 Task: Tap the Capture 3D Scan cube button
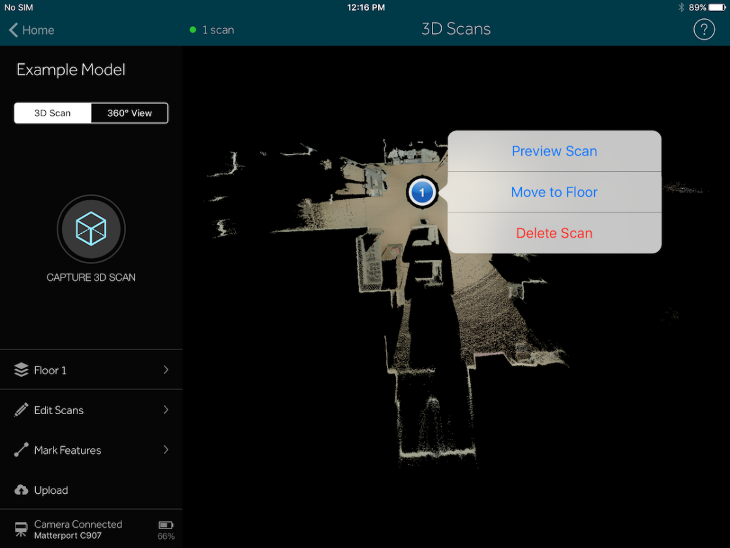pyautogui.click(x=91, y=229)
